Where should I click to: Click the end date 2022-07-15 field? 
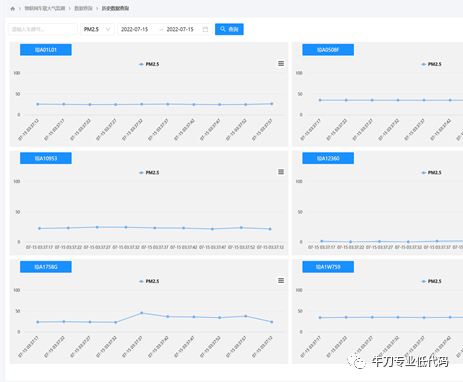(180, 29)
